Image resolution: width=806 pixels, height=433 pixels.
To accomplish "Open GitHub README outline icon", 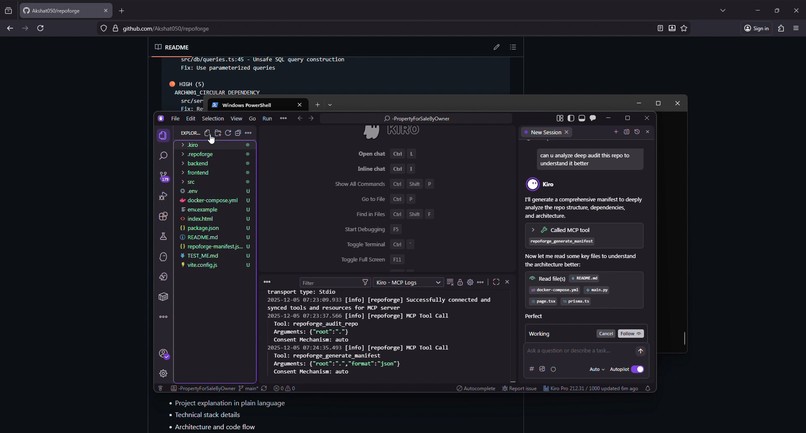I will pos(512,47).
